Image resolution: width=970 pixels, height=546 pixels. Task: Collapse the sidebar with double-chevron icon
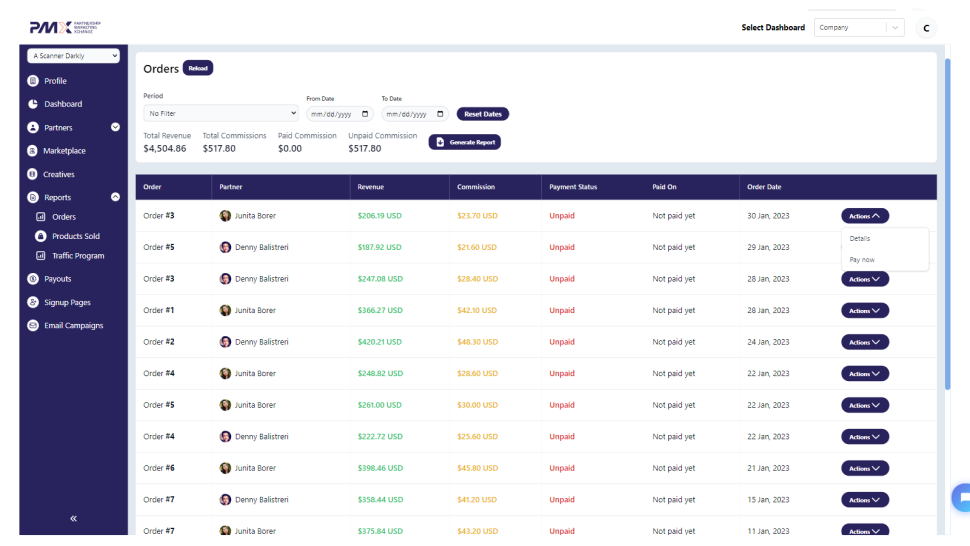[x=73, y=518]
